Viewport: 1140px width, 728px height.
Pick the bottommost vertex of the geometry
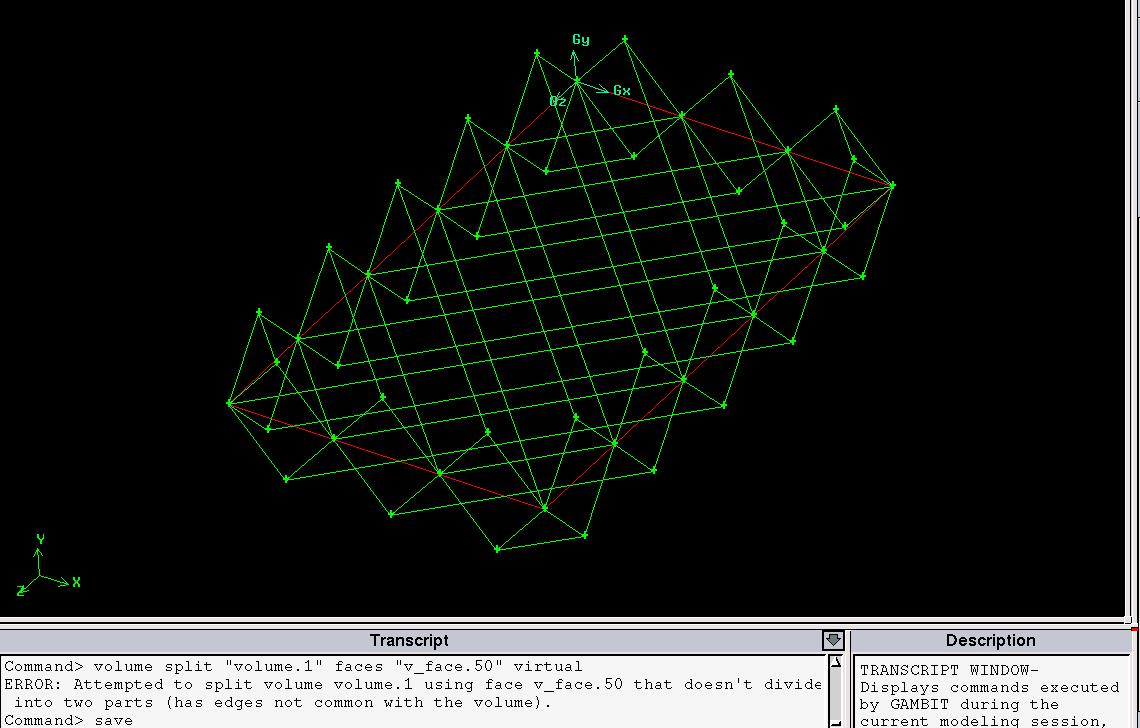(497, 549)
